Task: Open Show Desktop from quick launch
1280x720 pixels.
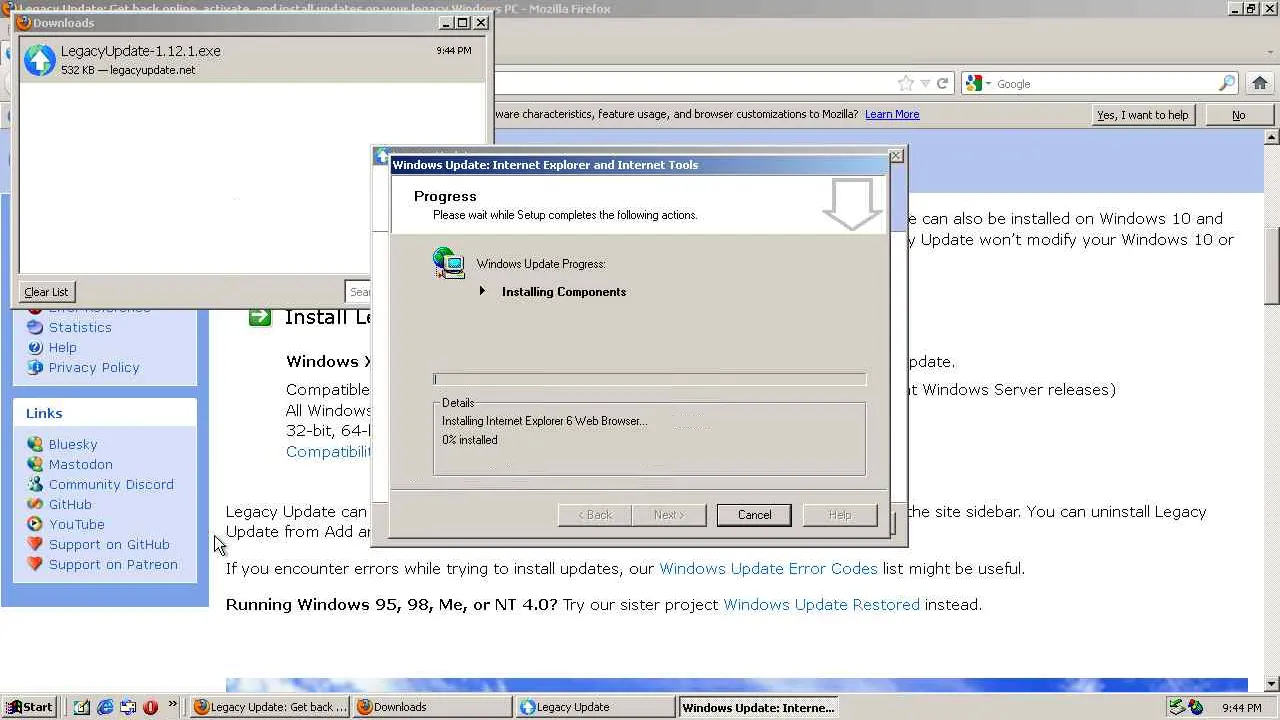Action: click(x=82, y=707)
